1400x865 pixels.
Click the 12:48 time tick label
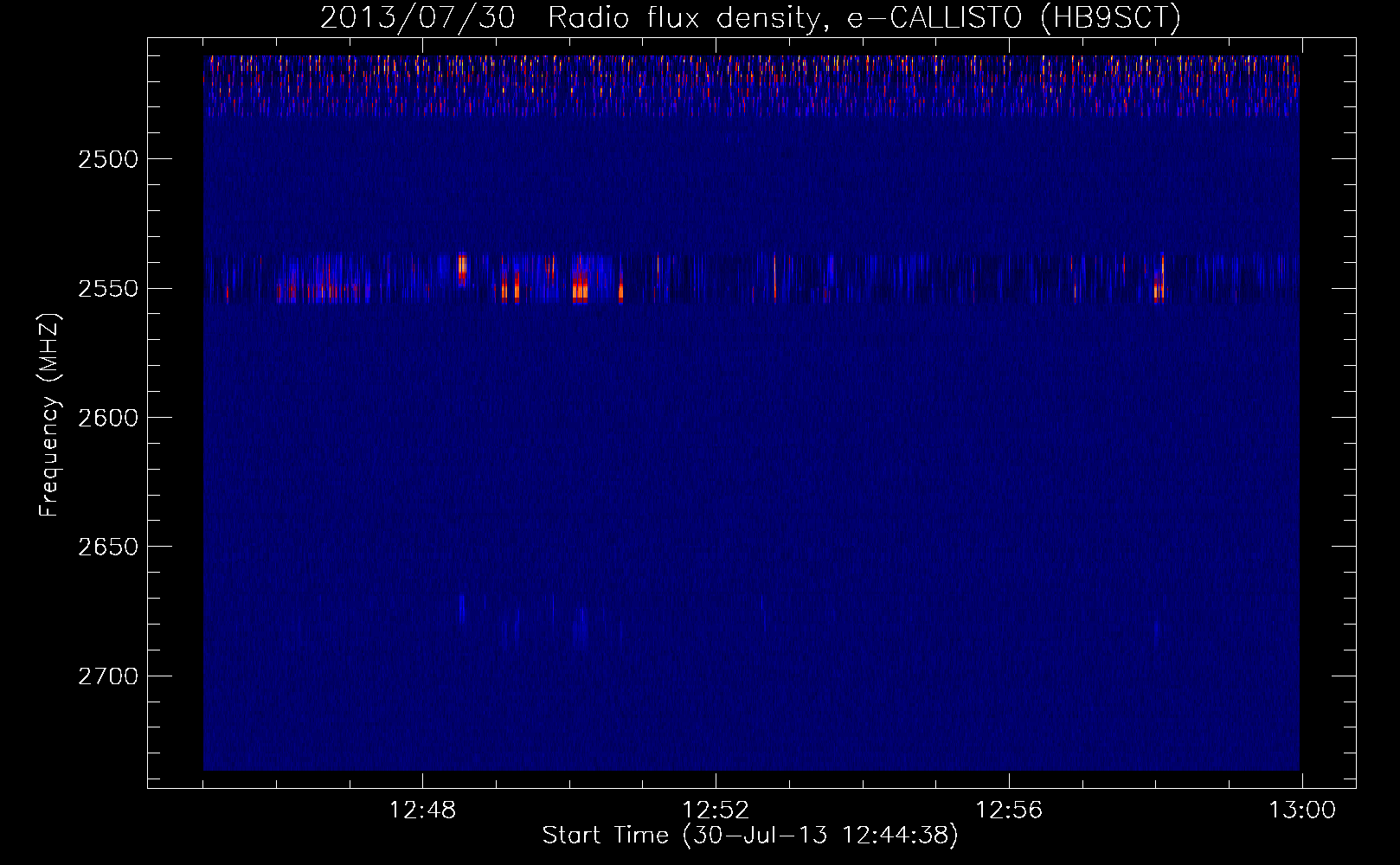(422, 811)
